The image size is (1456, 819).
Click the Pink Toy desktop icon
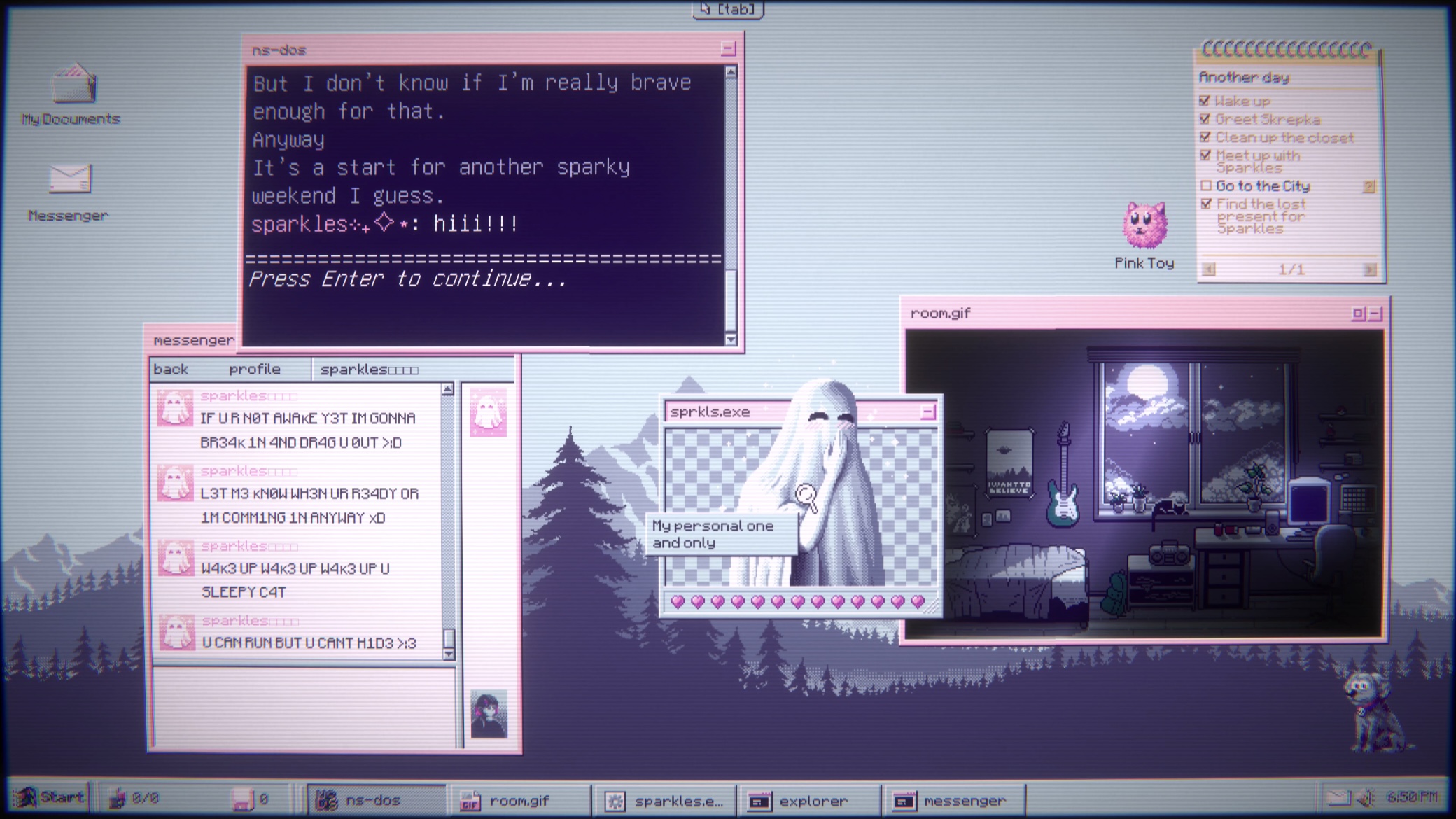[1144, 225]
